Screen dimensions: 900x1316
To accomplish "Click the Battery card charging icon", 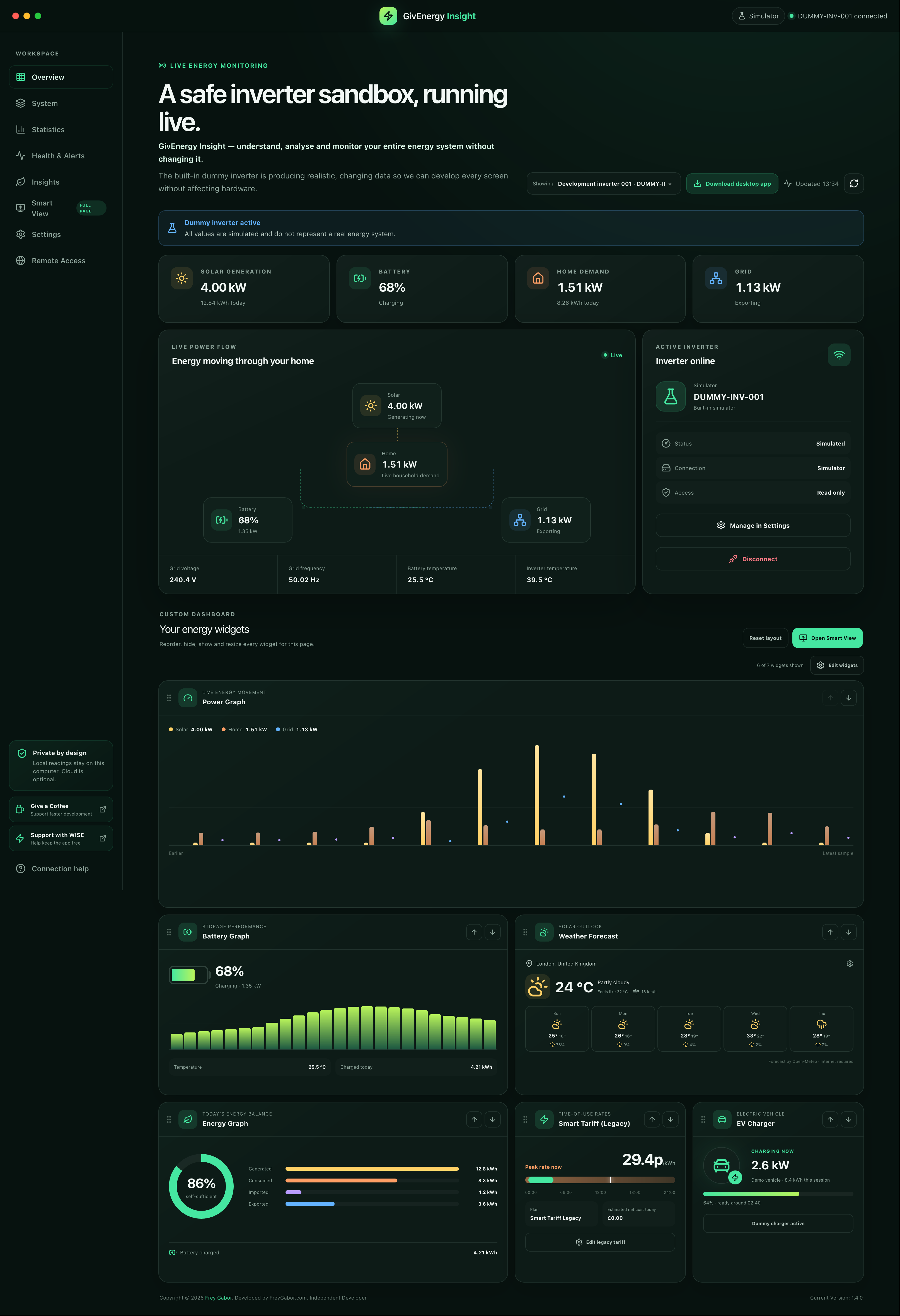I will pos(360,278).
